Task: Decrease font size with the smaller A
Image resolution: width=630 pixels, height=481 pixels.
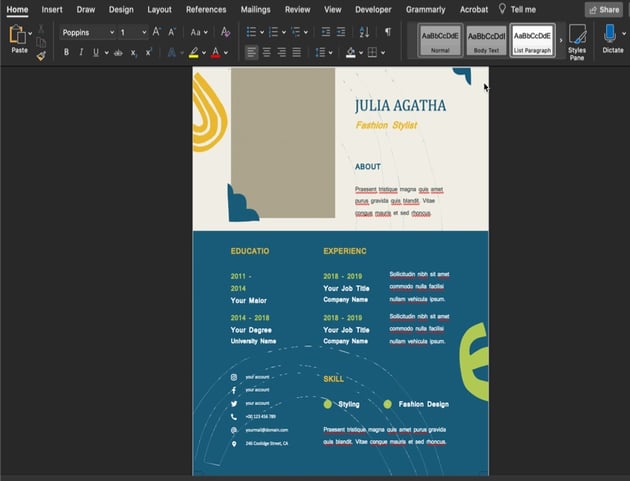Action: coord(172,32)
